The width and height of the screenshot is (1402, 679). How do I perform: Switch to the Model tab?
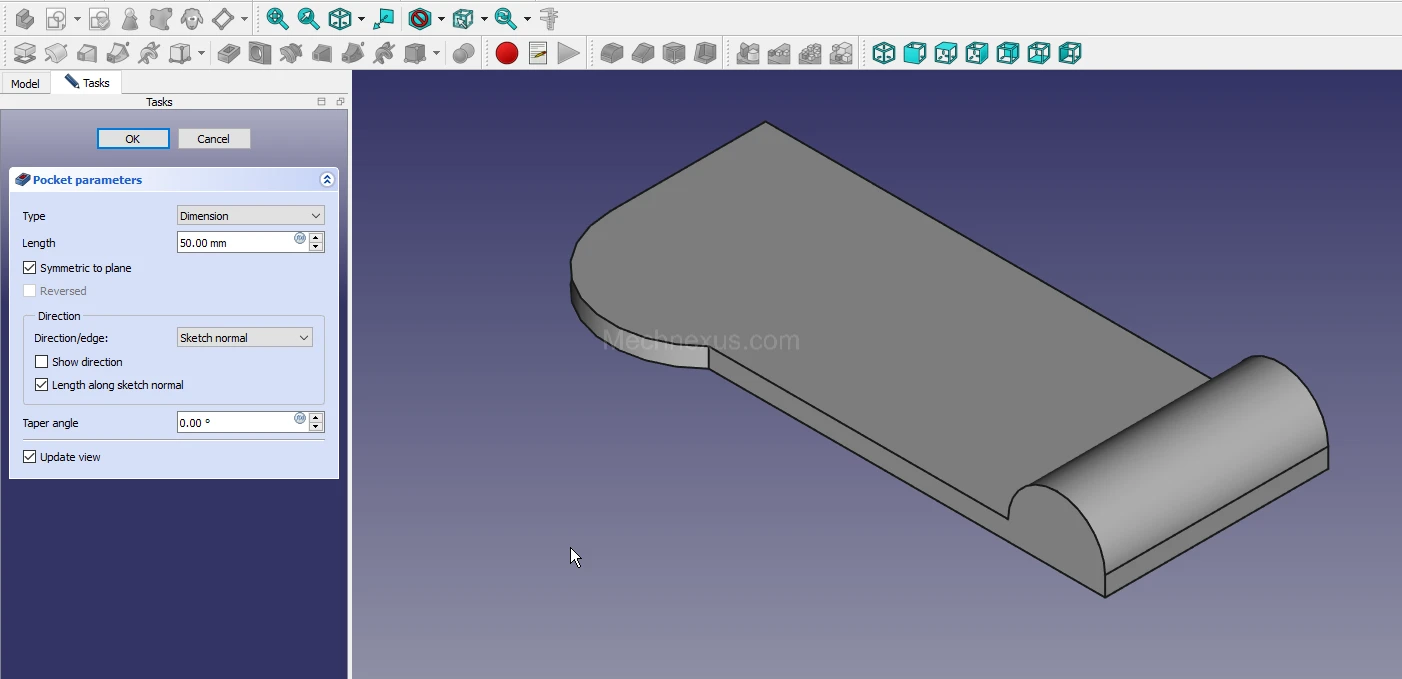tap(25, 84)
